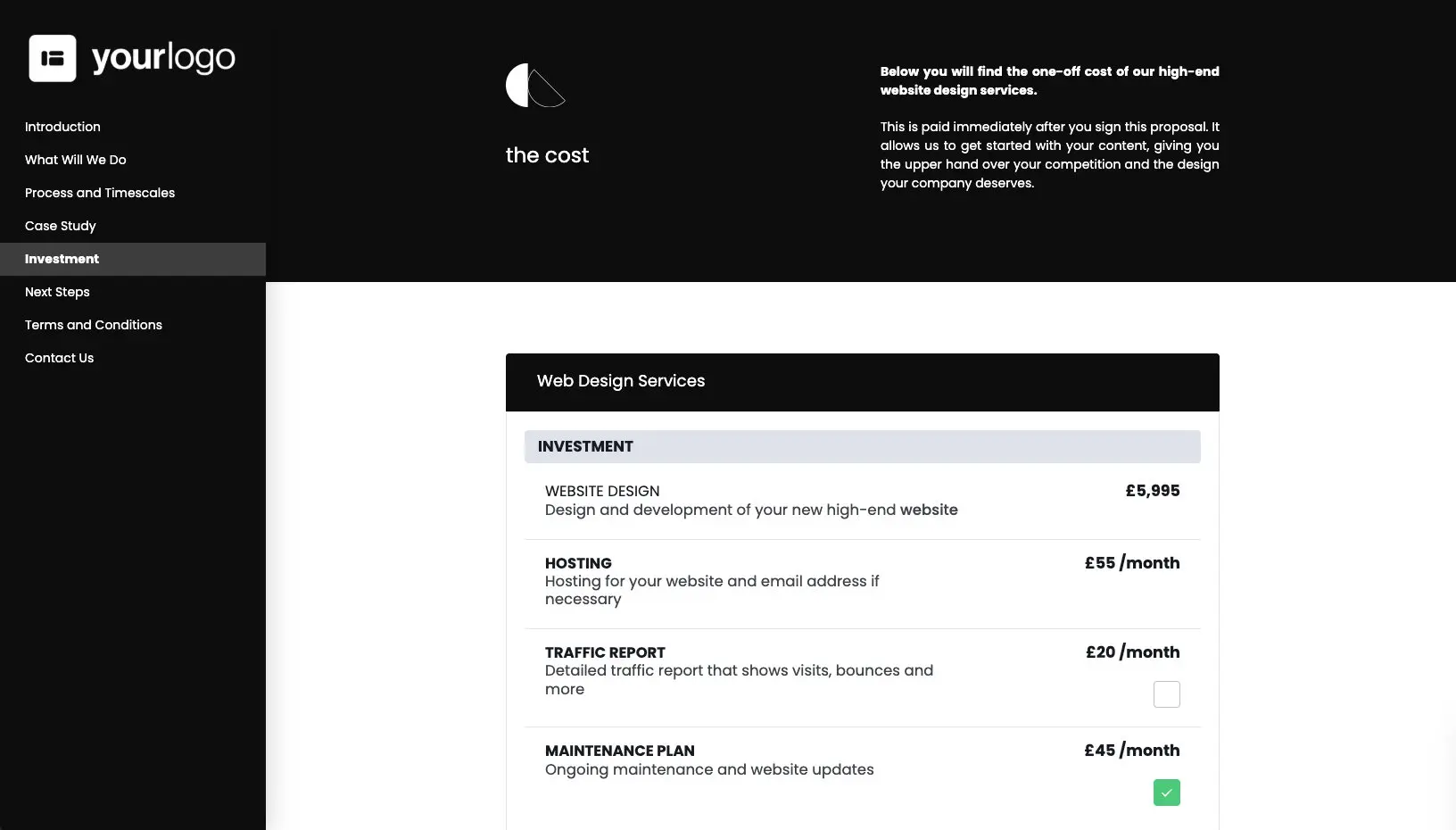Select Contact Us in the navigation
This screenshot has width=1456, height=830.
click(x=59, y=358)
